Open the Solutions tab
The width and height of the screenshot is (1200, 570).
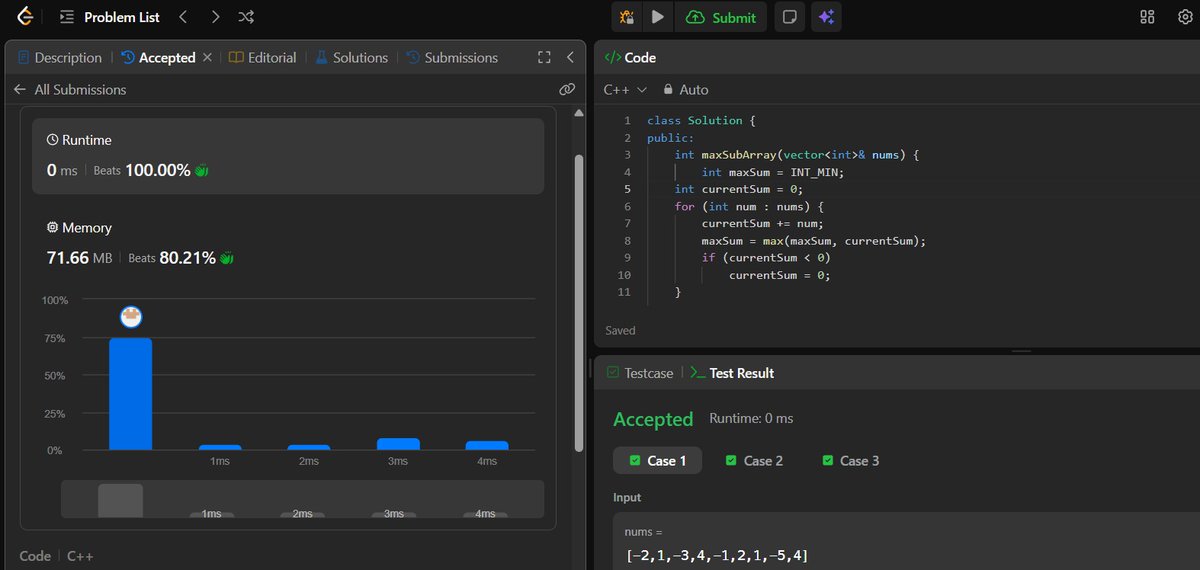point(351,58)
